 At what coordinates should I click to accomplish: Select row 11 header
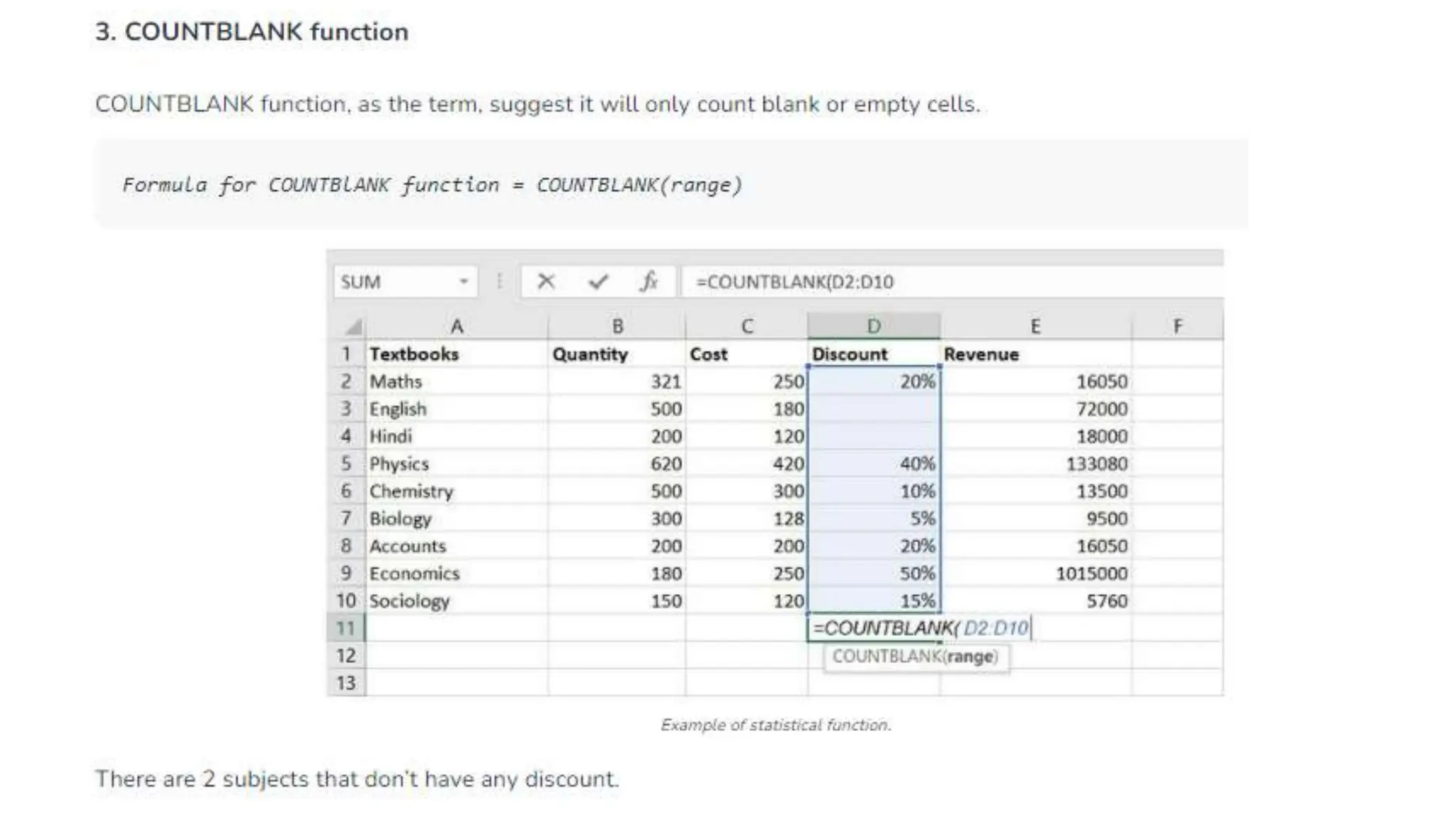click(346, 628)
